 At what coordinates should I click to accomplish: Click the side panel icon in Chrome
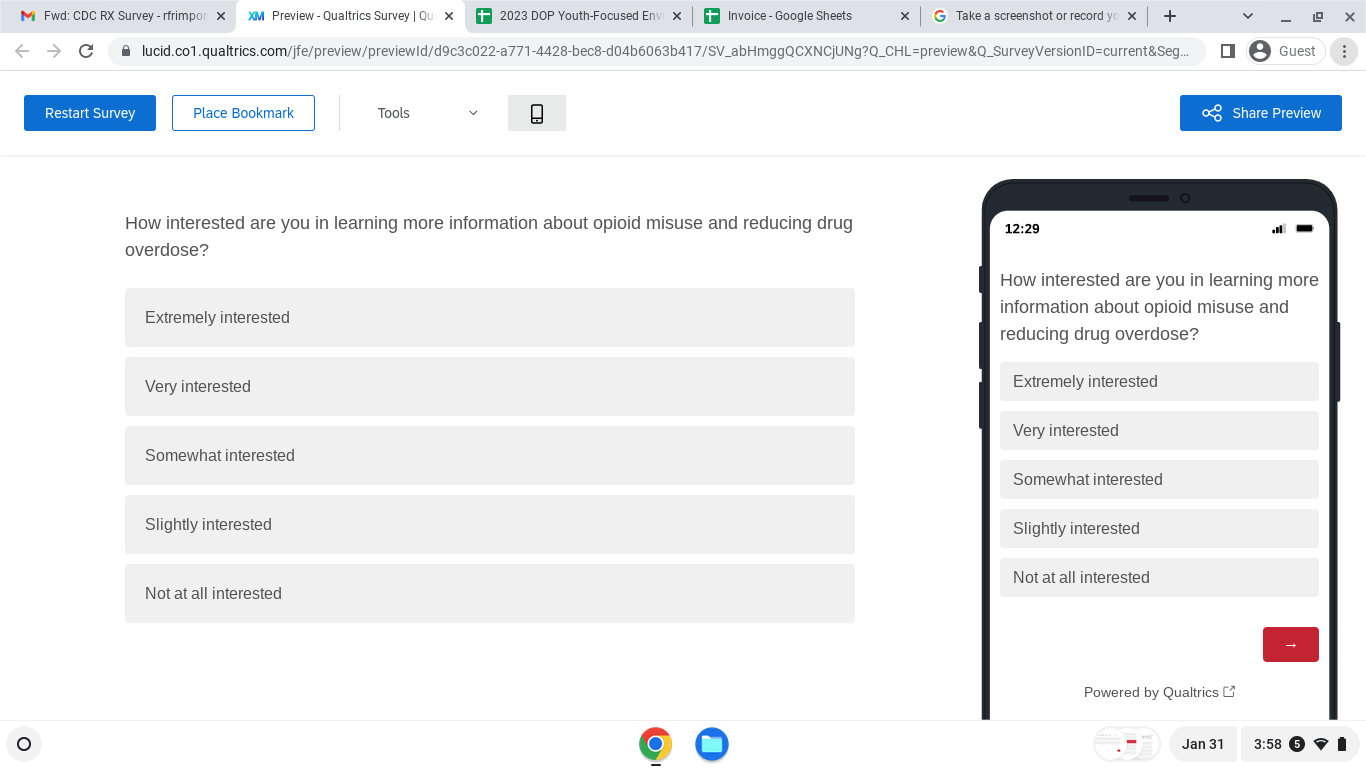point(1228,51)
